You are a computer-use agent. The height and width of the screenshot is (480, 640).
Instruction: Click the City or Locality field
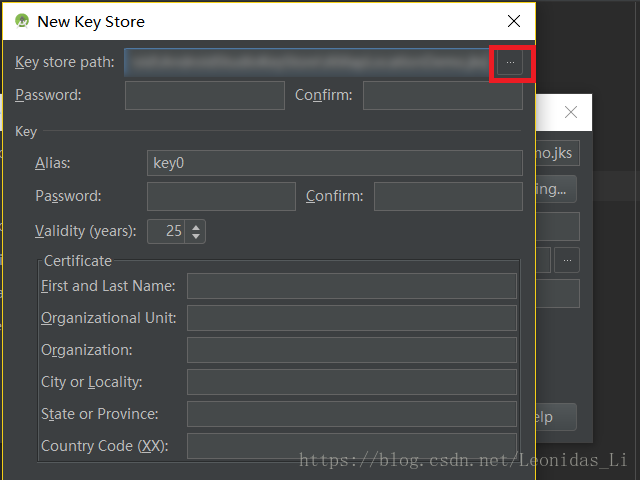[x=352, y=382]
